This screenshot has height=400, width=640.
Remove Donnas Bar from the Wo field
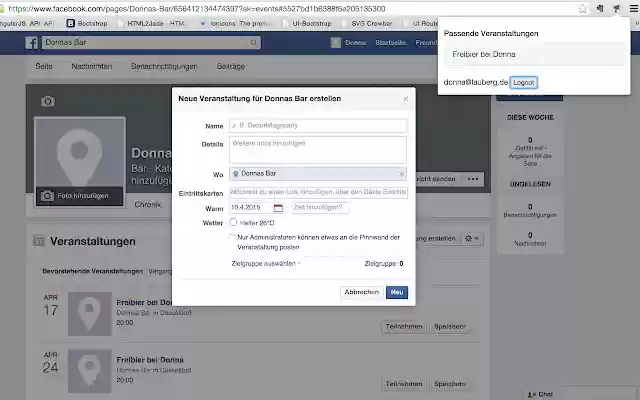coord(401,174)
